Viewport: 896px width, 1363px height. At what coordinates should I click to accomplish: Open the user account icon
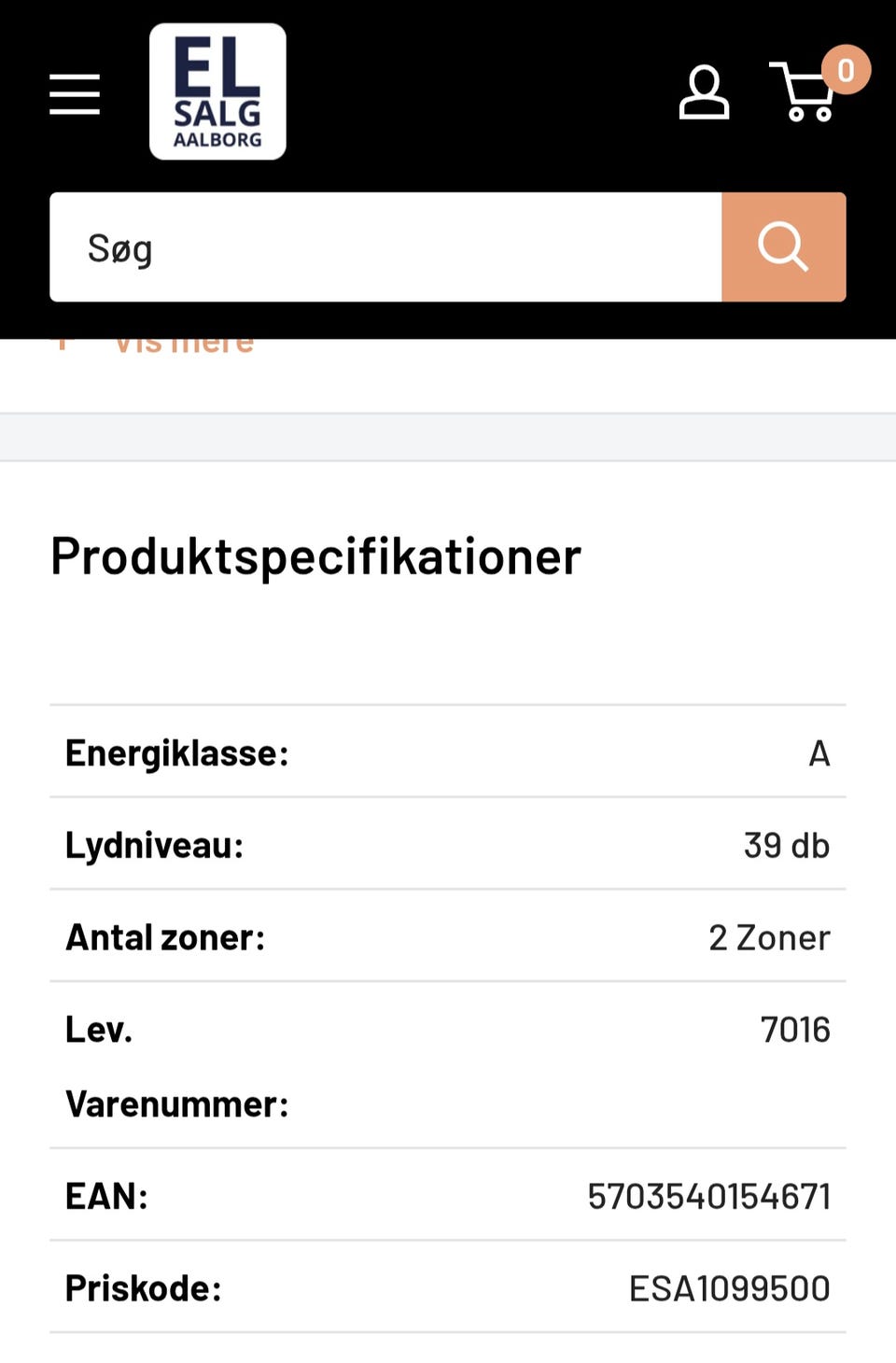point(704,92)
